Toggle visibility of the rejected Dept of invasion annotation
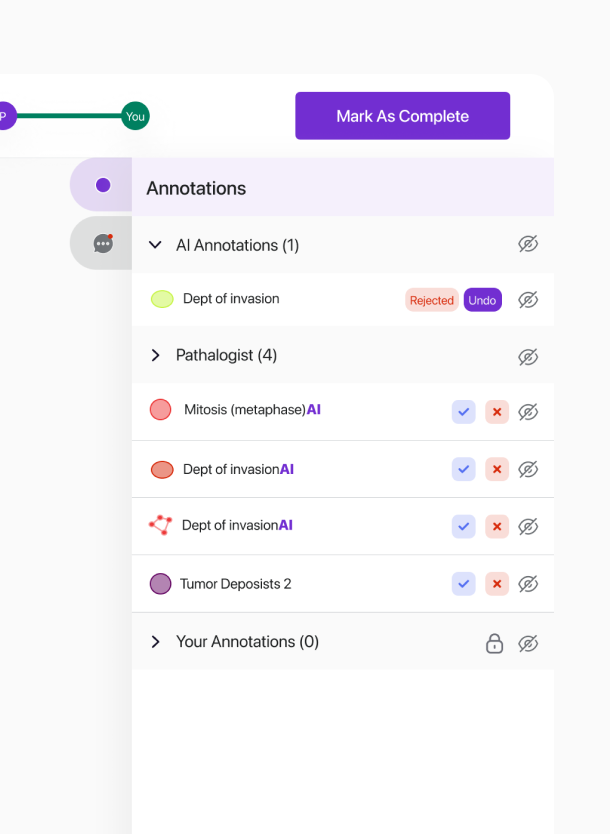Viewport: 610px width, 834px height. tap(528, 300)
